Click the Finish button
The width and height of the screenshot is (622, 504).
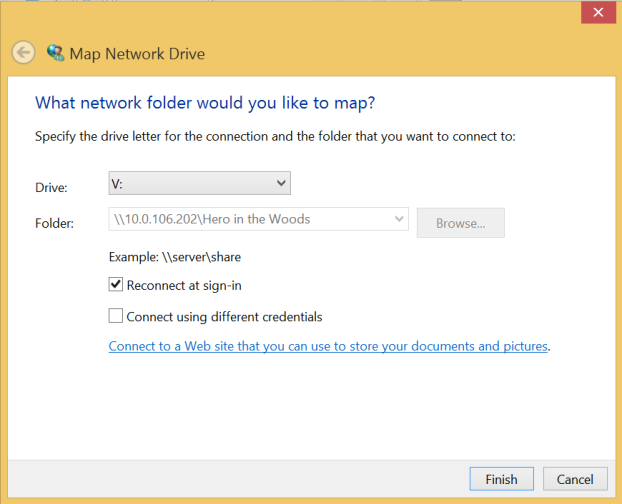pos(501,479)
